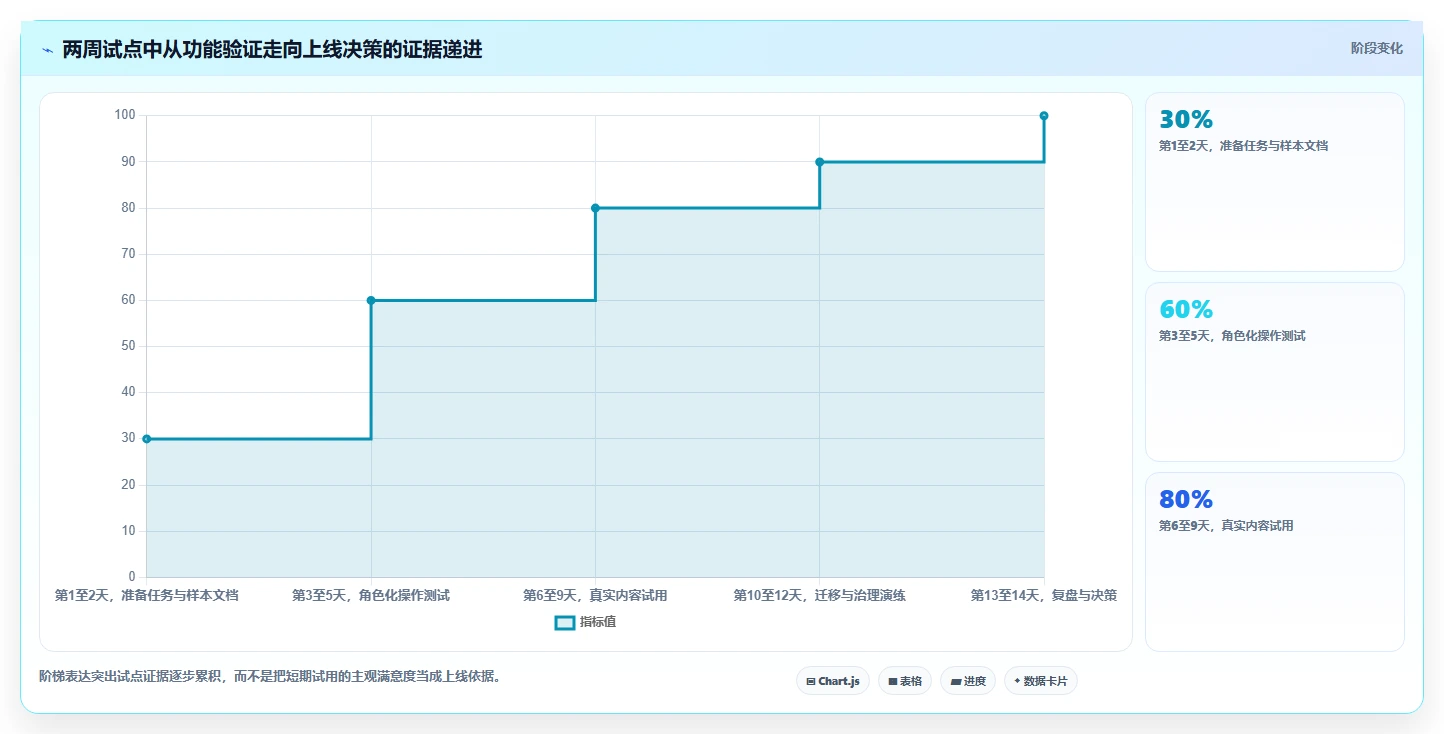The height and width of the screenshot is (734, 1444).
Task: Click card caption 第1至2天，准备任务与样本文档
Action: click(1243, 146)
